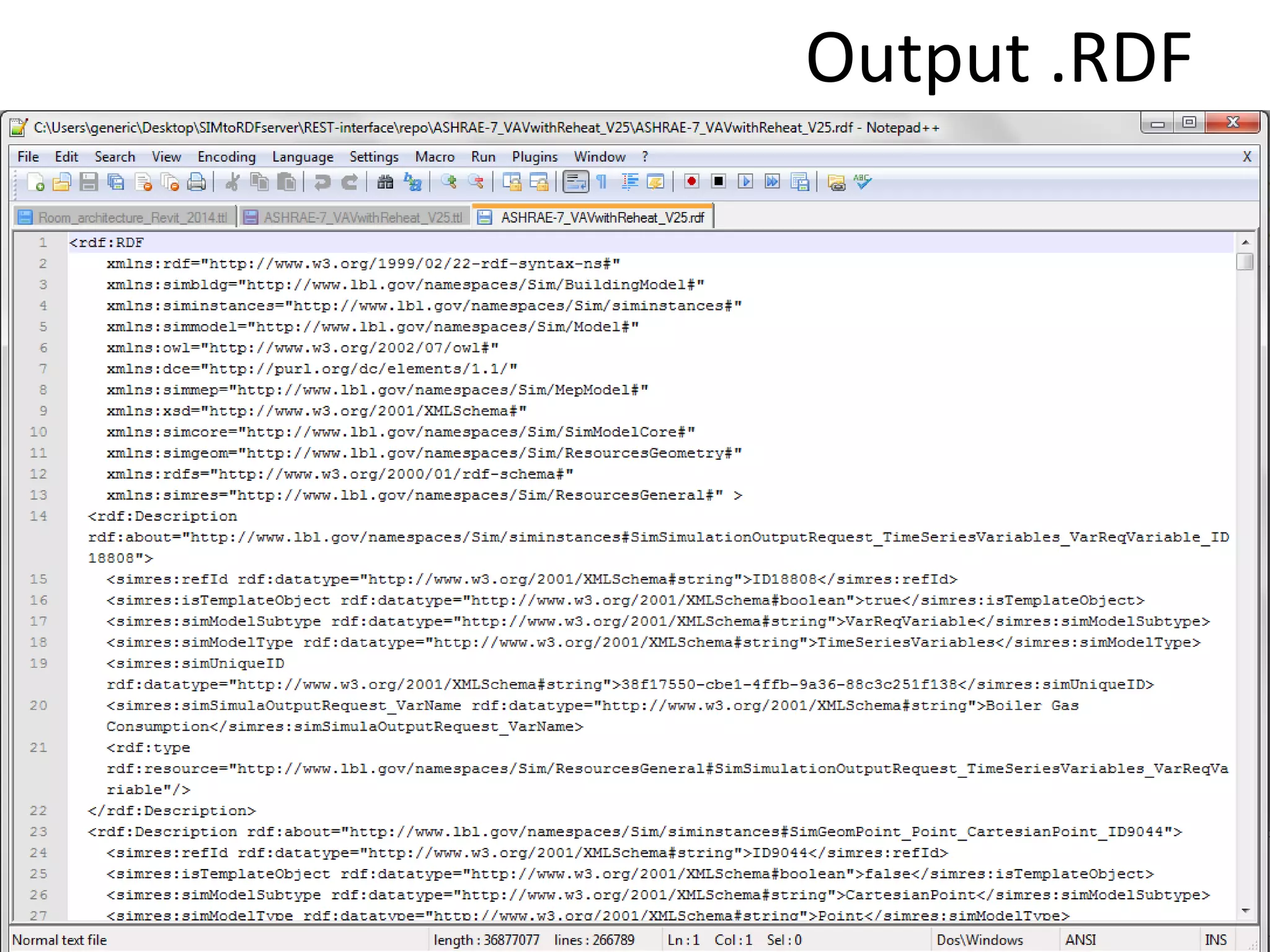Click the 'length : 36877077' status text
Image resolution: width=1270 pixels, height=952 pixels.
click(x=487, y=940)
